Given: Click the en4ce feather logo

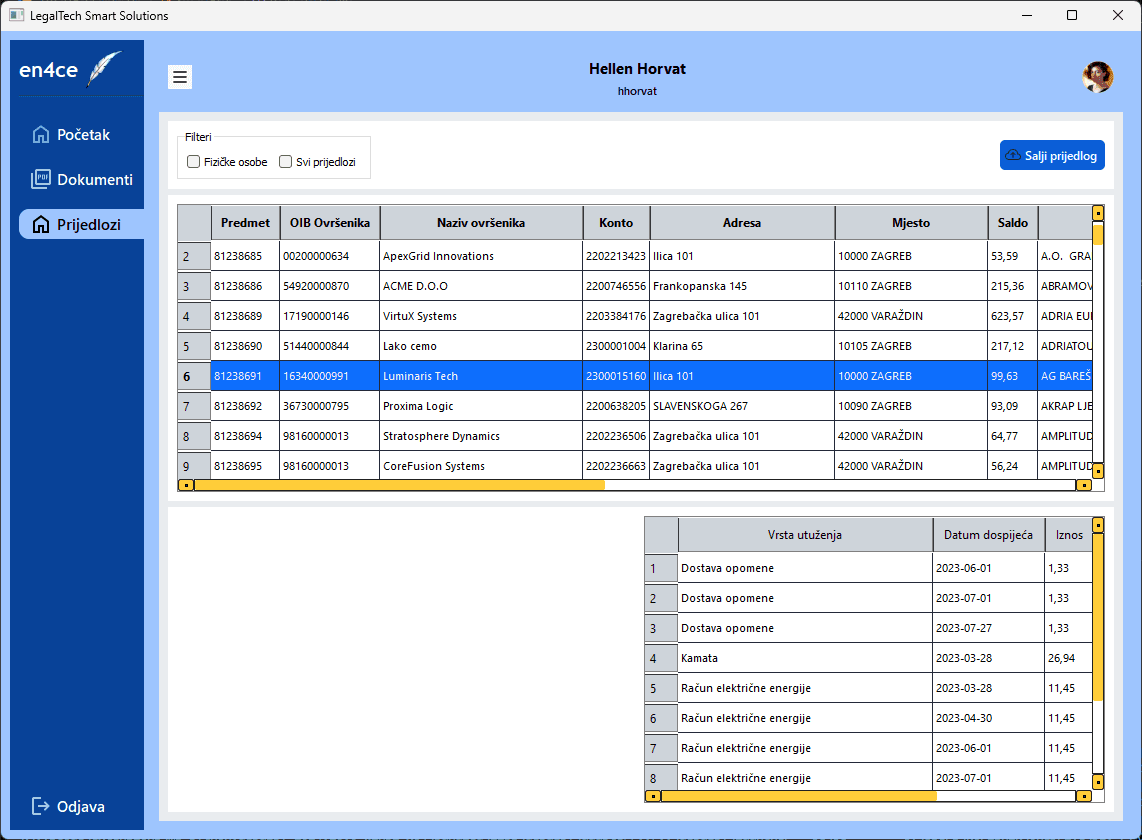Looking at the screenshot, I should (104, 69).
